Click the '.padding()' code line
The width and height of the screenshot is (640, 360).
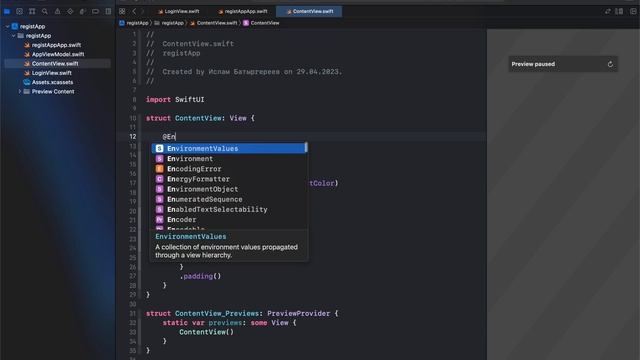pyautogui.click(x=200, y=276)
